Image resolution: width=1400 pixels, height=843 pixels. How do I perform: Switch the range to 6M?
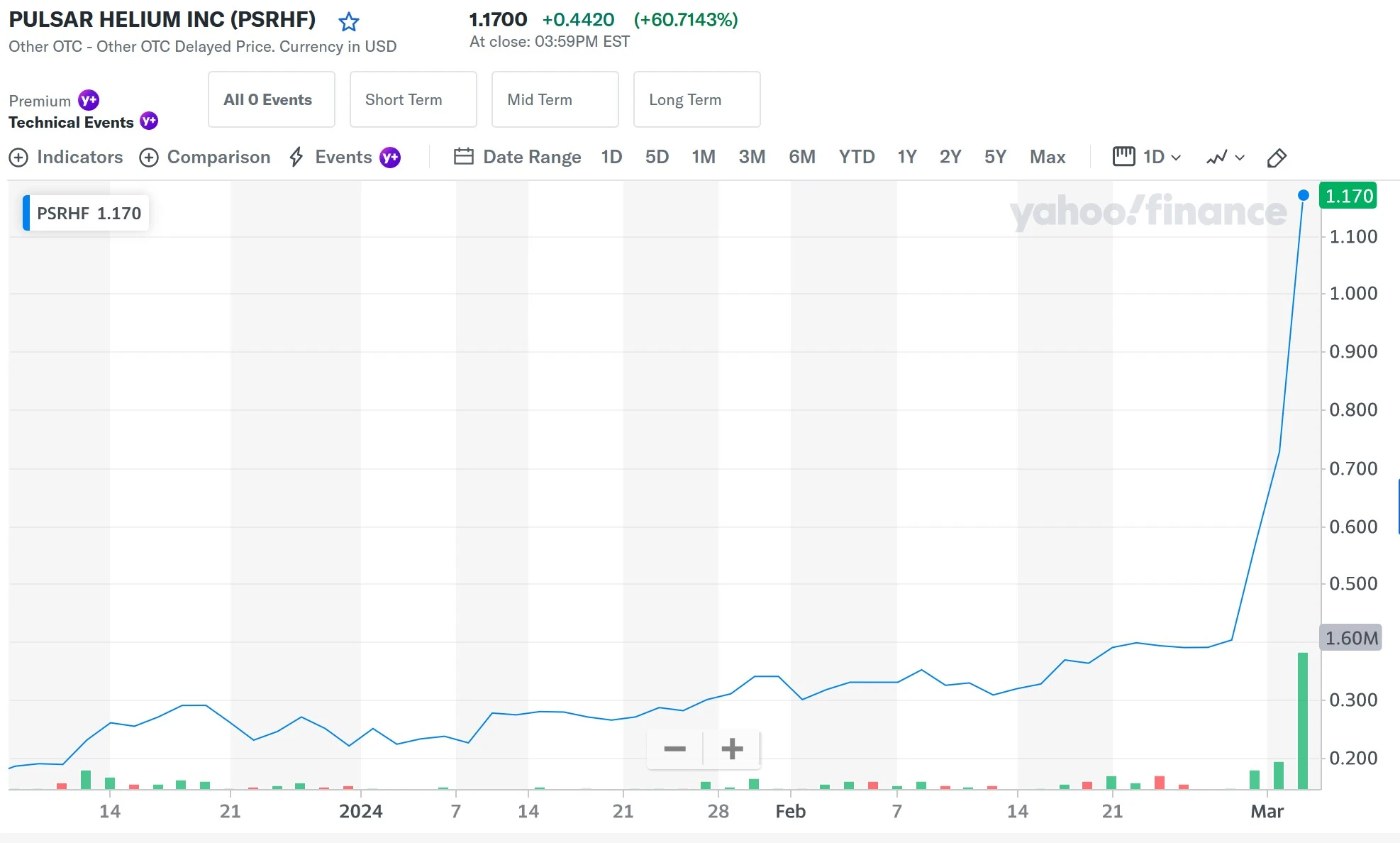point(801,157)
